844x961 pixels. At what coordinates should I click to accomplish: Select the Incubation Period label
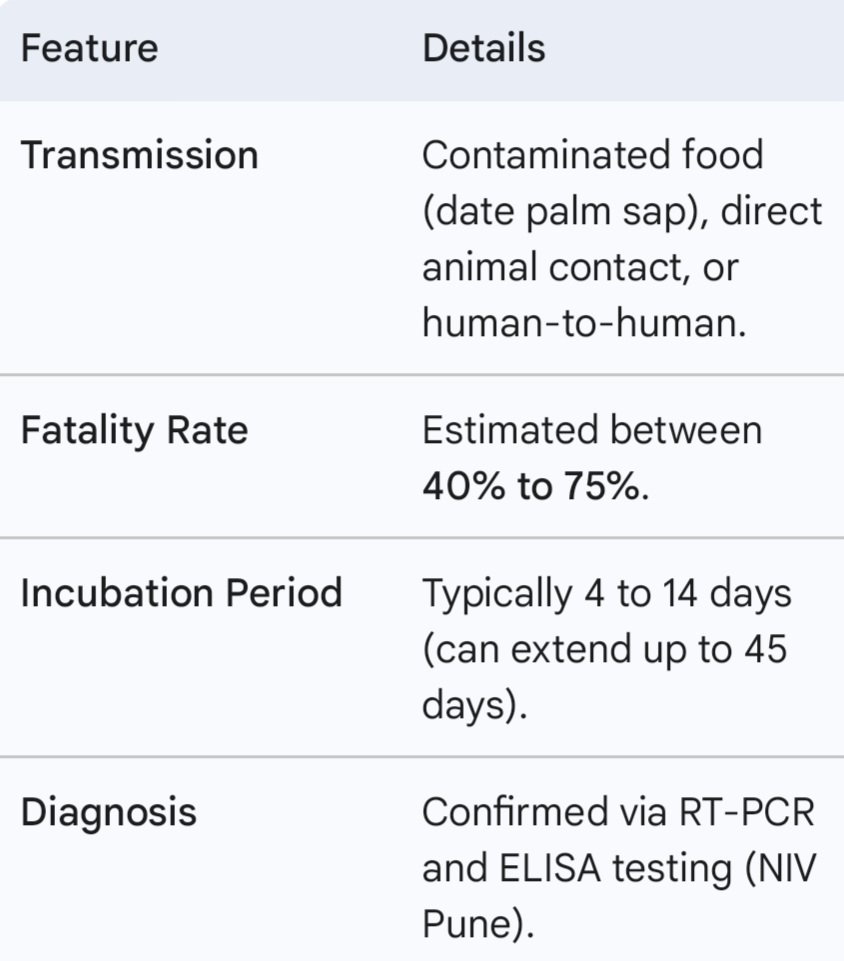point(181,592)
